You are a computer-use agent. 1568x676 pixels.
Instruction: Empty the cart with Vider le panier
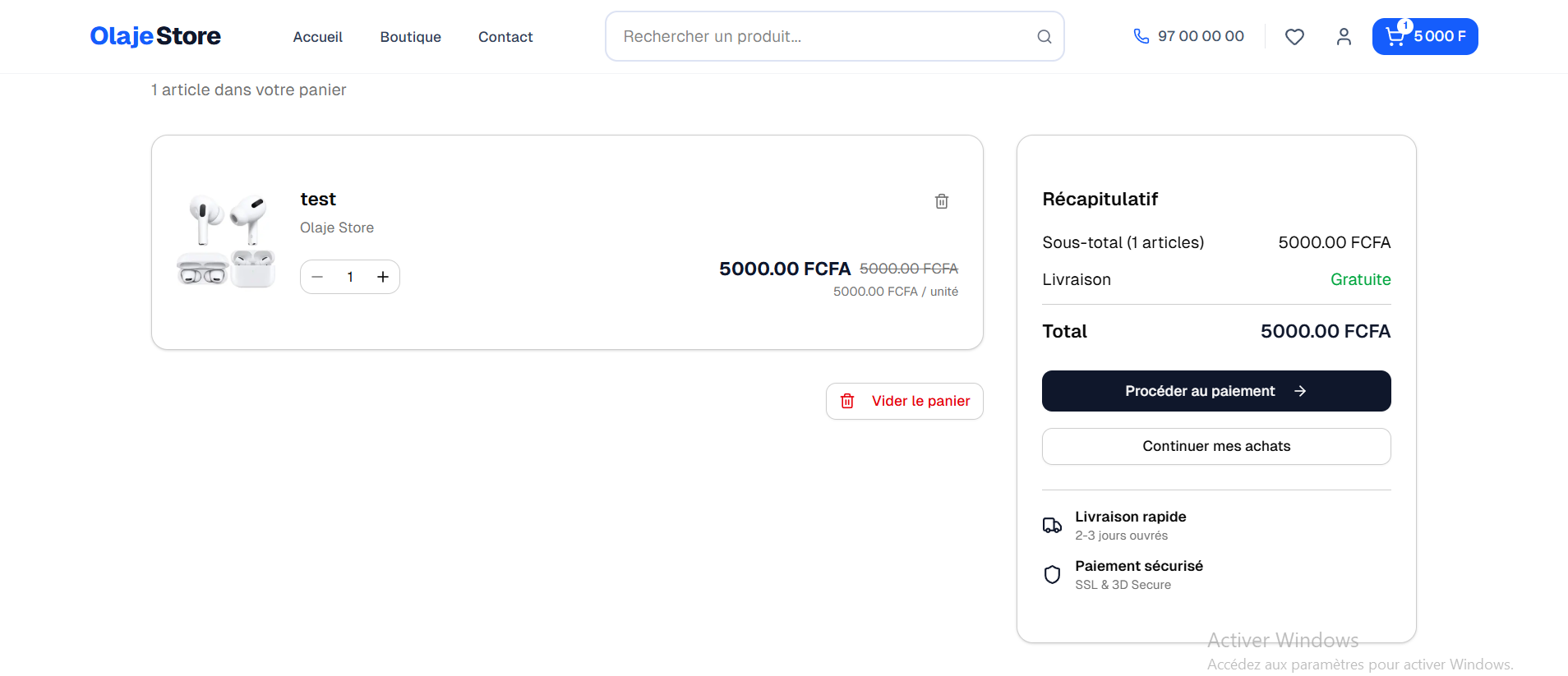pyautogui.click(x=904, y=401)
